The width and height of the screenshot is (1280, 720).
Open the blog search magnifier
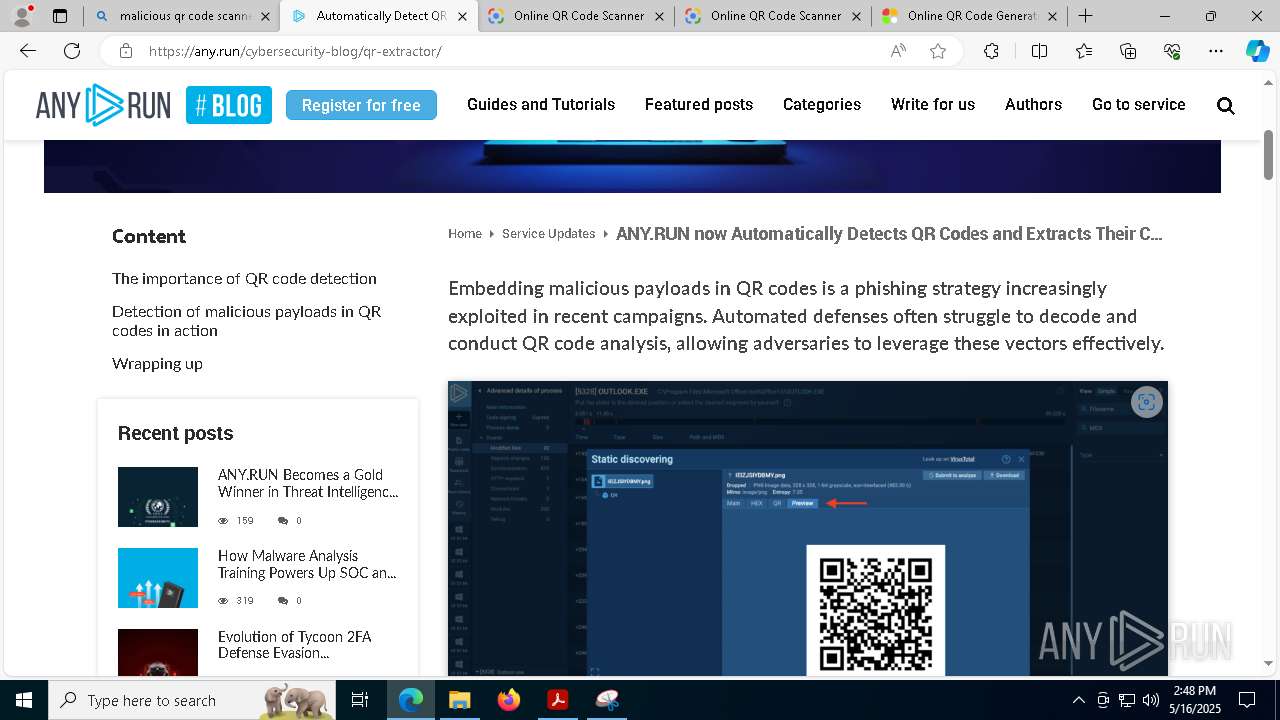(x=1226, y=105)
